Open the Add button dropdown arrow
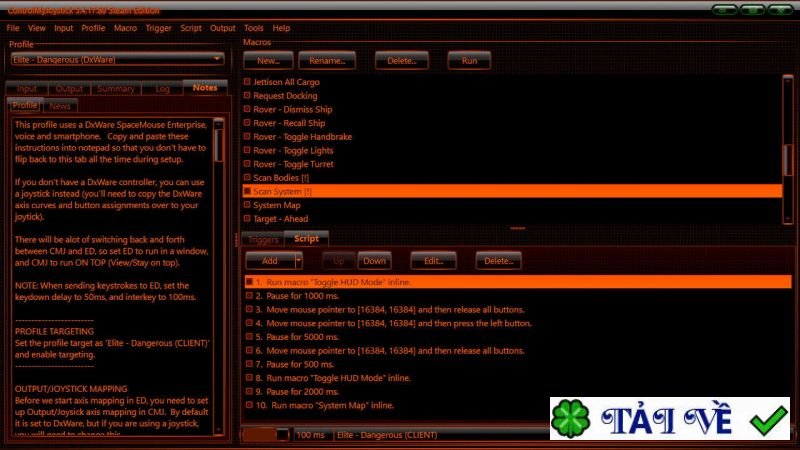This screenshot has height=450, width=800. [298, 261]
